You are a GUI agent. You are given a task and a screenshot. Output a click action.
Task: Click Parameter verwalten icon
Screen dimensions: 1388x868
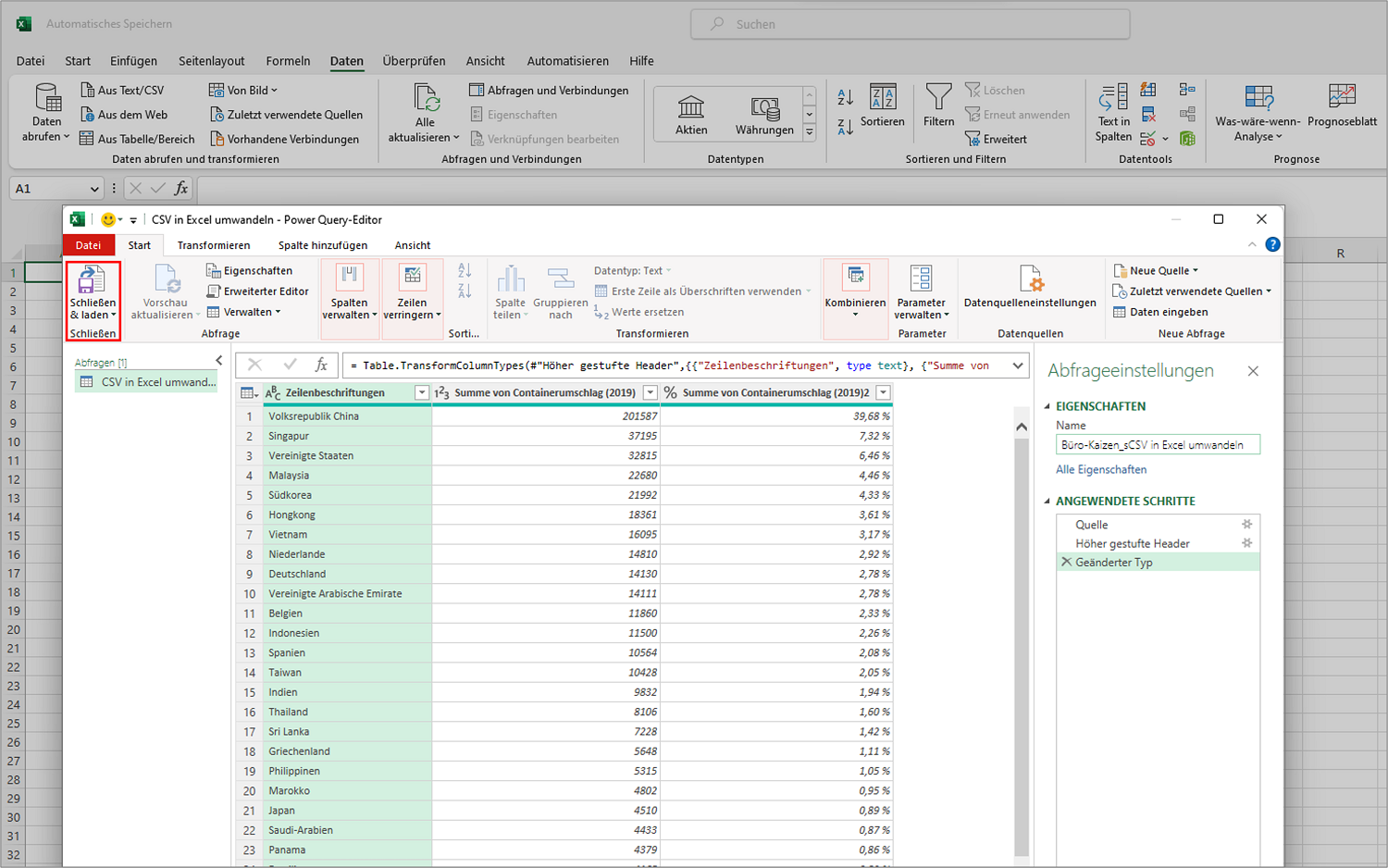pyautogui.click(x=922, y=279)
